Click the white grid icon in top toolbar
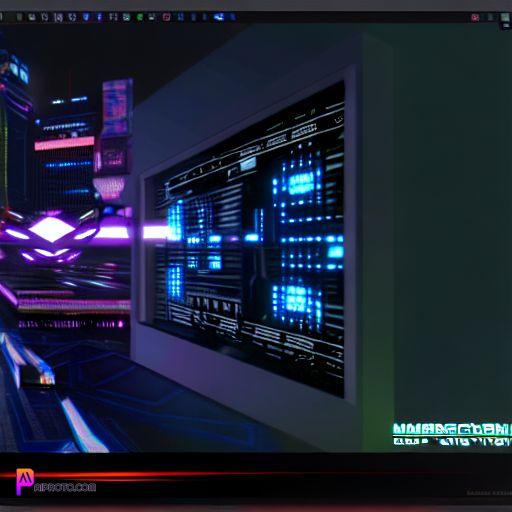Viewport: 512px width, 512px height. pyautogui.click(x=113, y=17)
